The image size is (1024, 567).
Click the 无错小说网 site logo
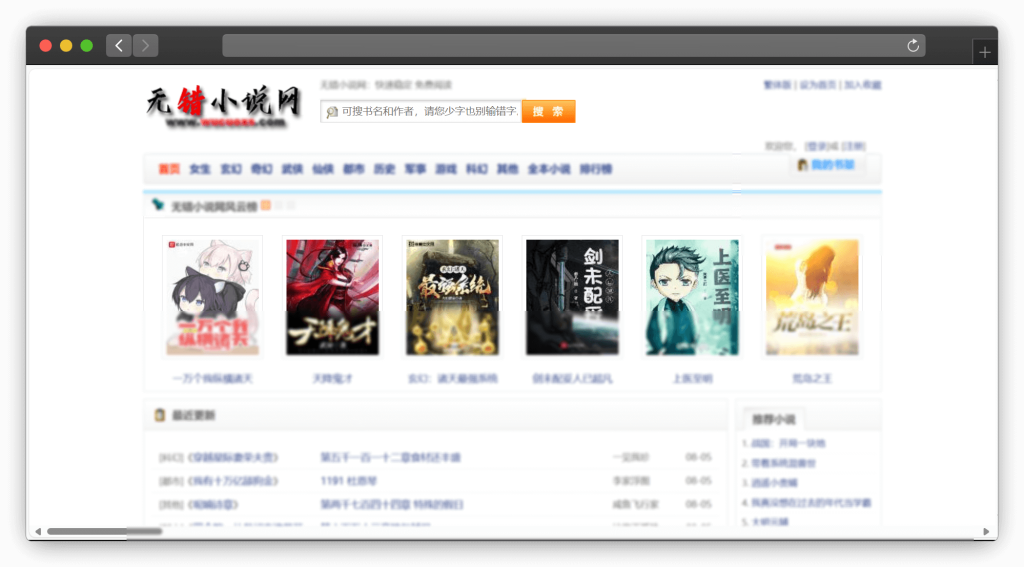pos(224,106)
